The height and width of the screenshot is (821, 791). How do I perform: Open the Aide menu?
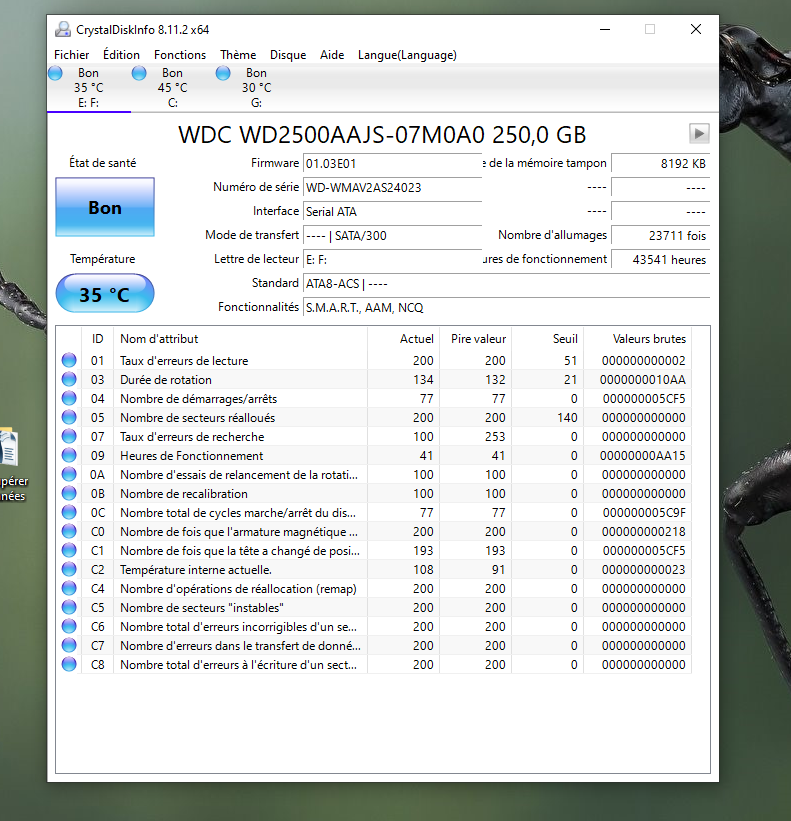(332, 55)
